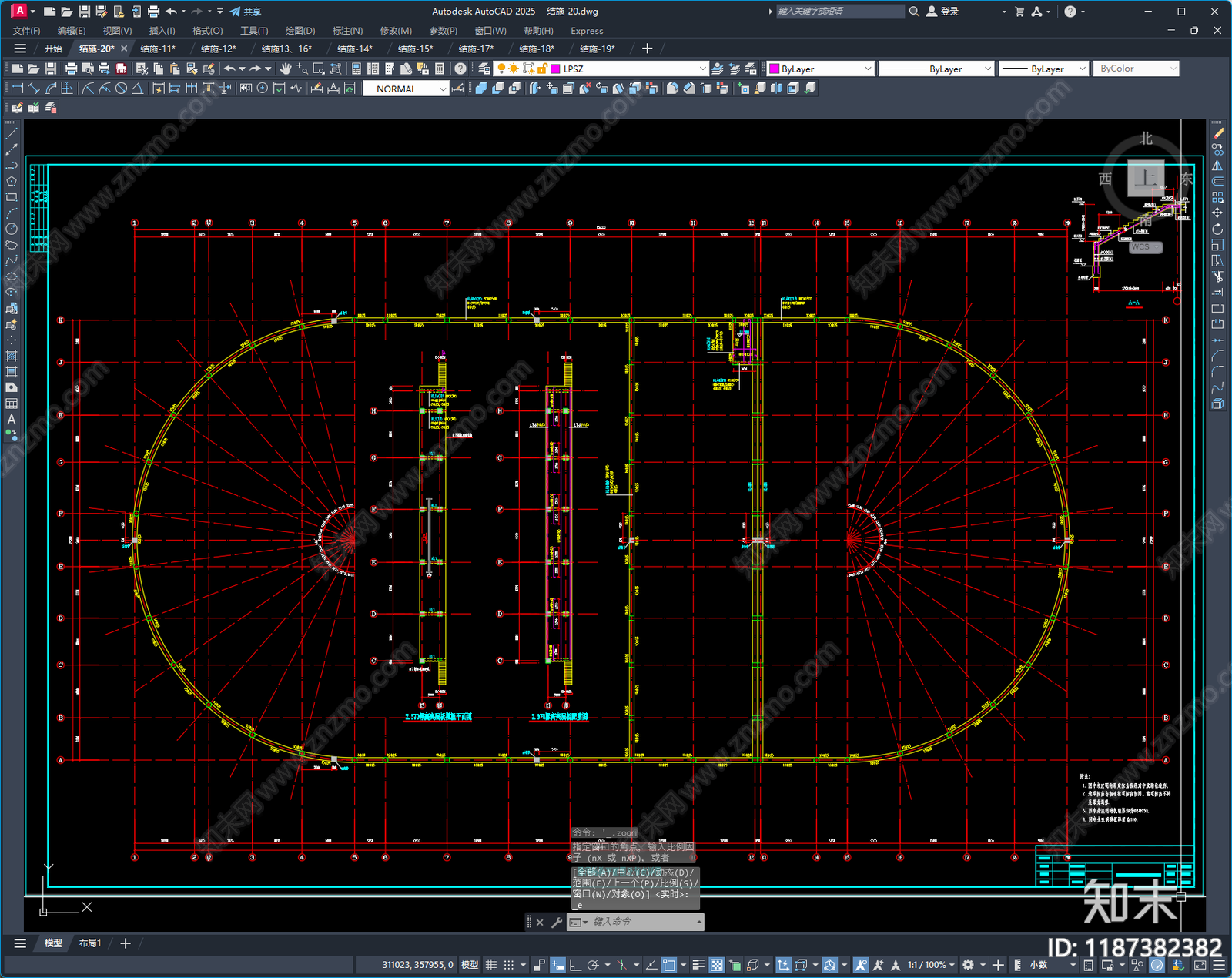
Task: Toggle grid display in status bar
Action: point(490,965)
